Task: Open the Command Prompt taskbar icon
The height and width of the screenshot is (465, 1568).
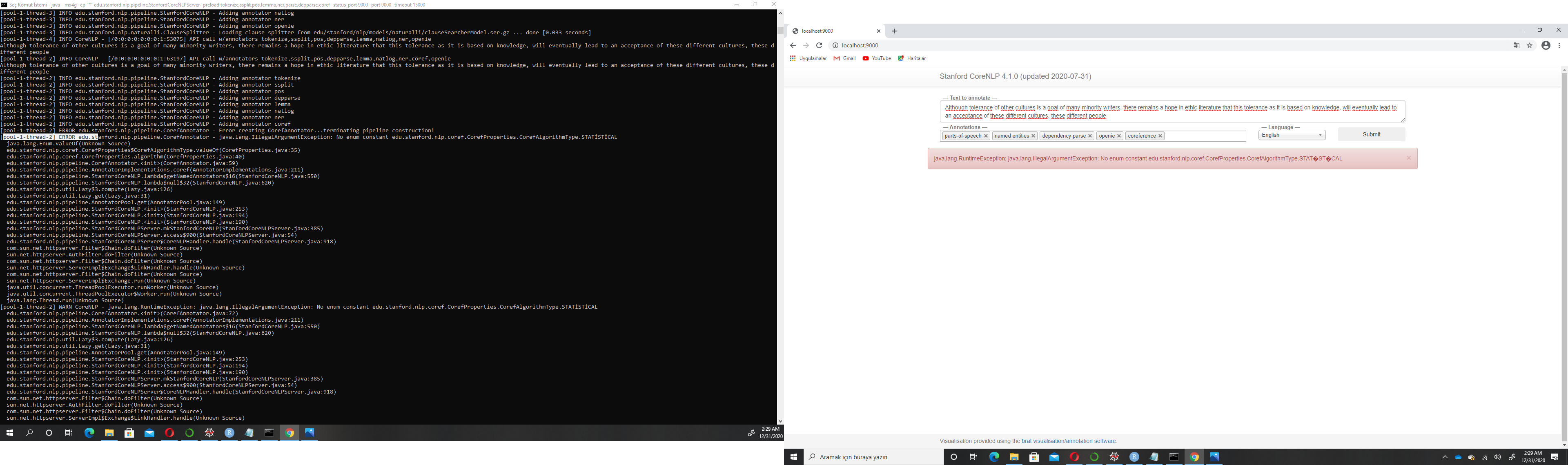Action: [269, 433]
